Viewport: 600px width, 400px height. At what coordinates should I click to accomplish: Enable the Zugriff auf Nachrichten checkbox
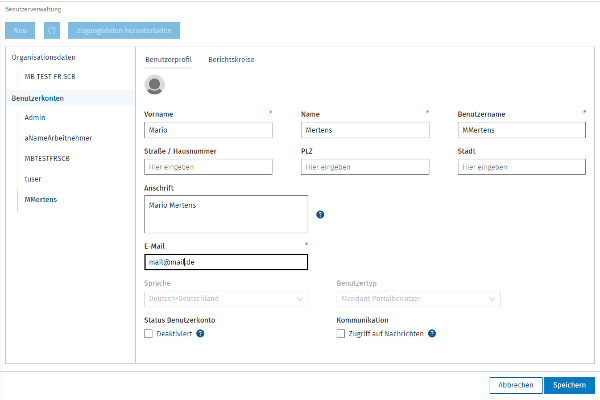pyautogui.click(x=341, y=333)
